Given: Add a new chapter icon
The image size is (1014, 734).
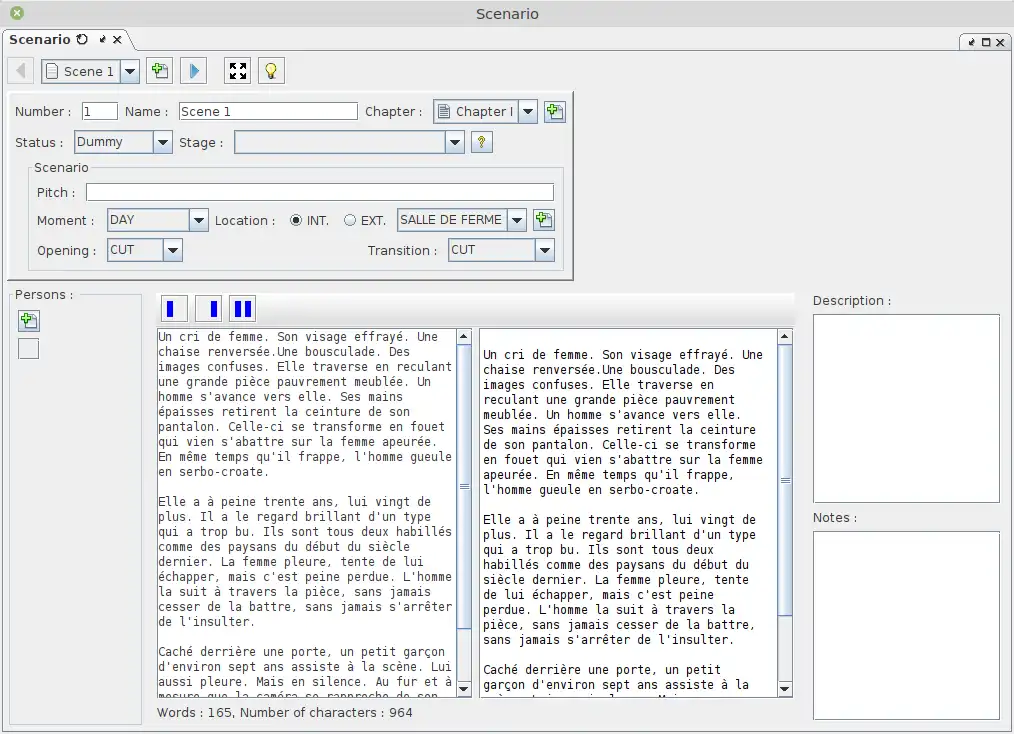Looking at the screenshot, I should click(x=555, y=112).
